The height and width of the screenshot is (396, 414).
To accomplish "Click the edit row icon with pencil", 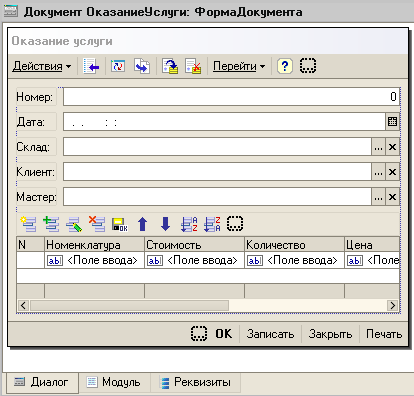I will click(74, 224).
